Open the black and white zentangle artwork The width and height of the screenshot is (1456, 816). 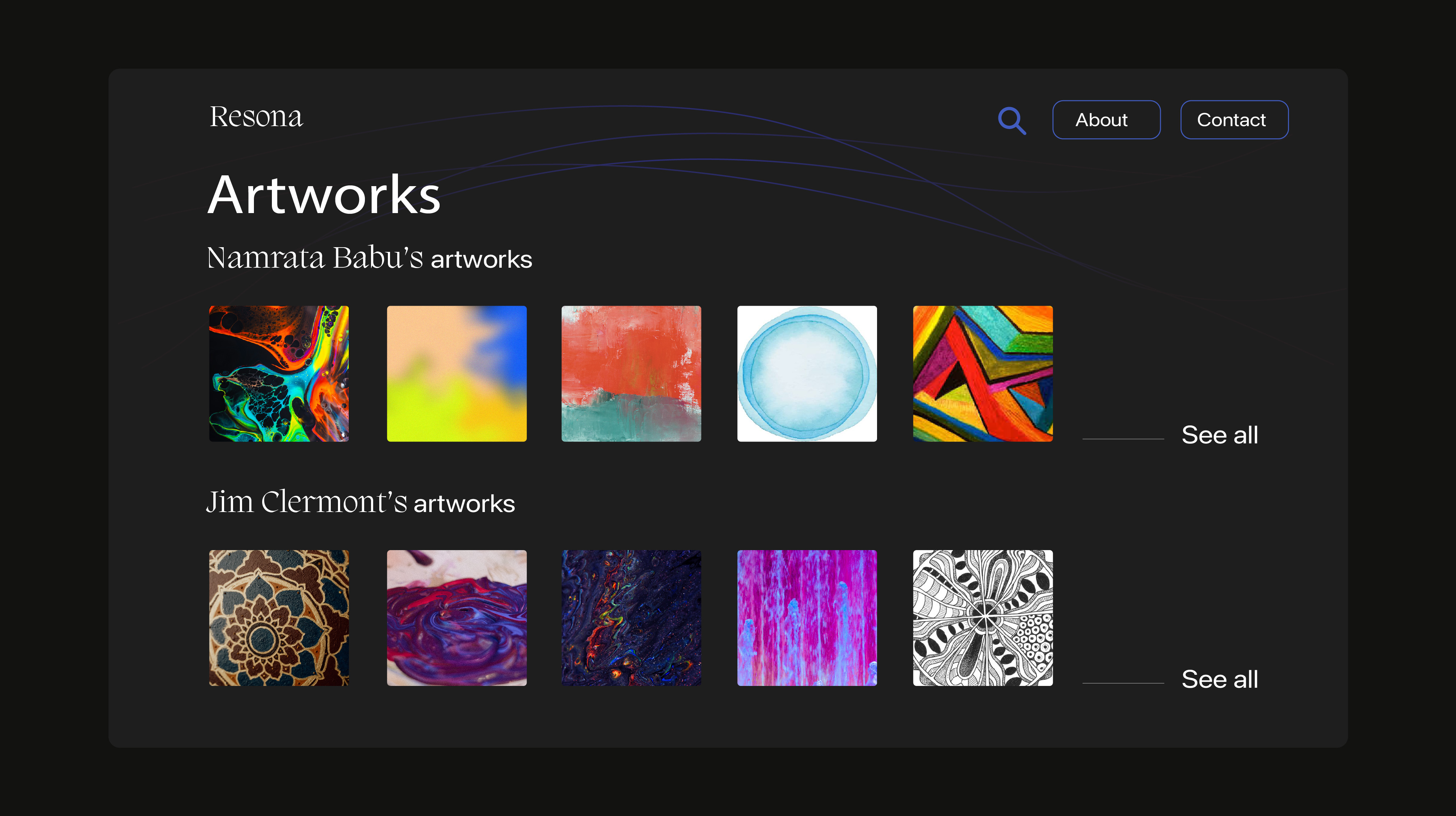982,618
